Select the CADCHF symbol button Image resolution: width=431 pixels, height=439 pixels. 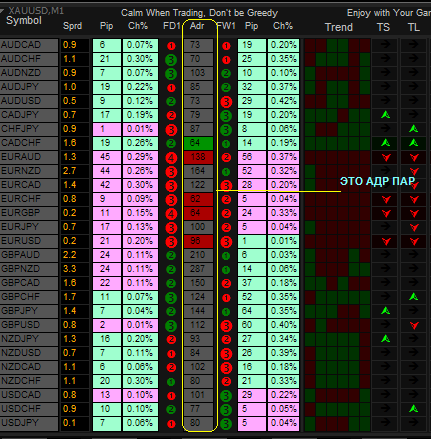coord(29,143)
